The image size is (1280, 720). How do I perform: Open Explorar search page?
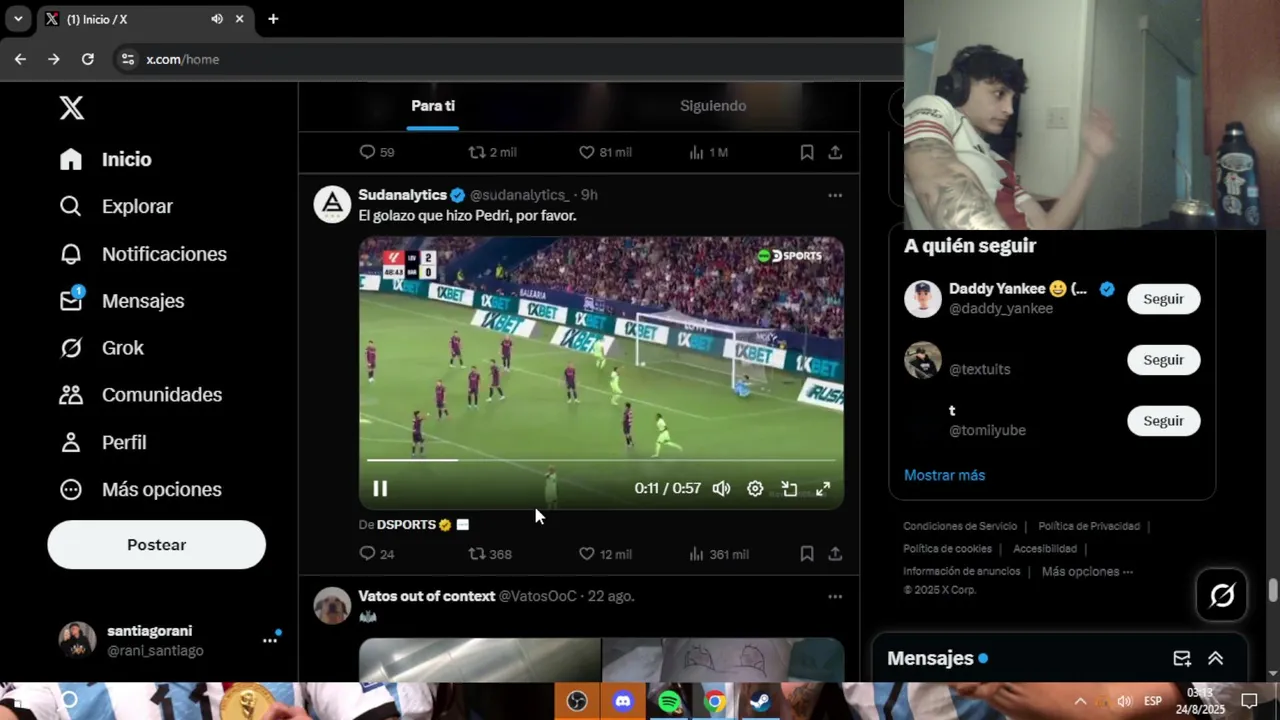click(x=115, y=206)
